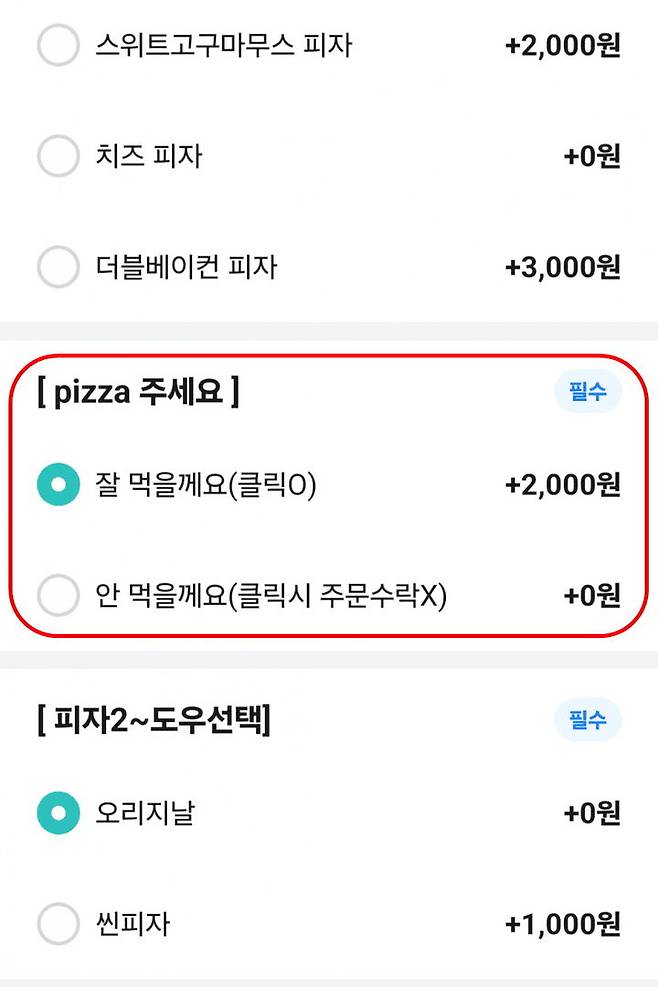Tap the +0원 price beside 치즈 피자
The image size is (658, 987).
(592, 155)
